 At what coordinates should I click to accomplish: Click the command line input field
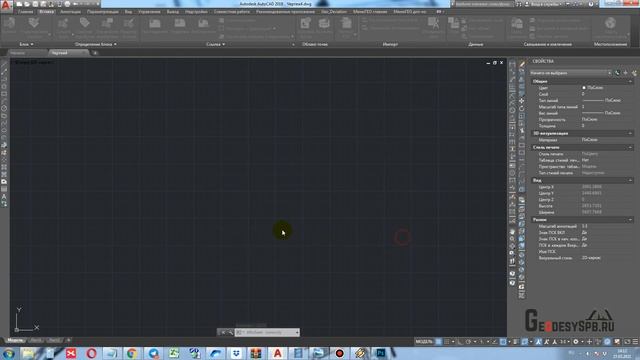pyautogui.click(x=267, y=332)
